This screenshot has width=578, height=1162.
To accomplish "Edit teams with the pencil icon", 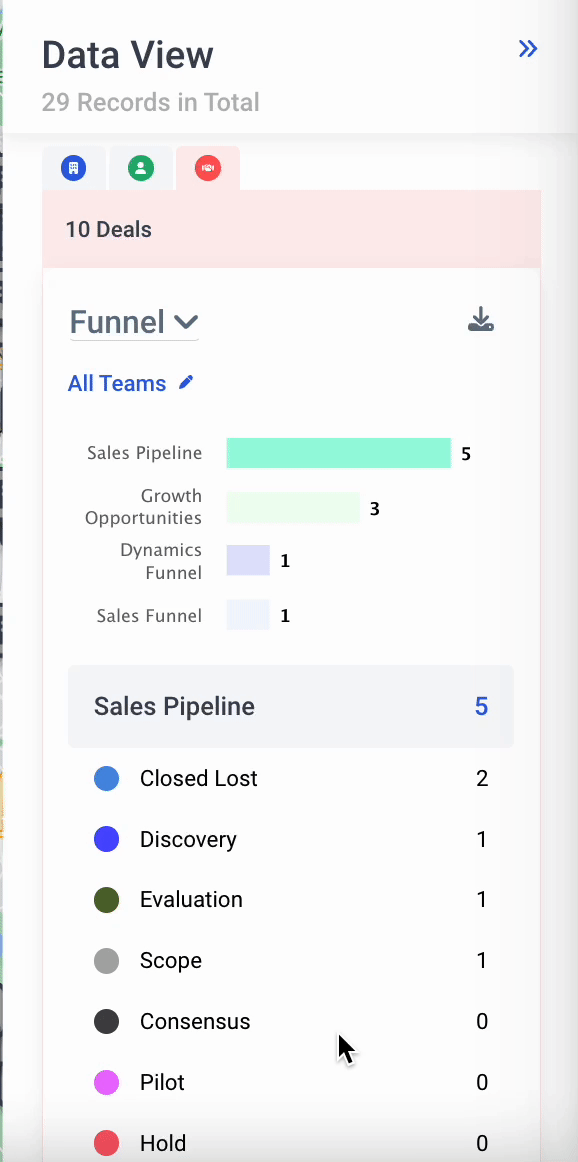I will 186,382.
